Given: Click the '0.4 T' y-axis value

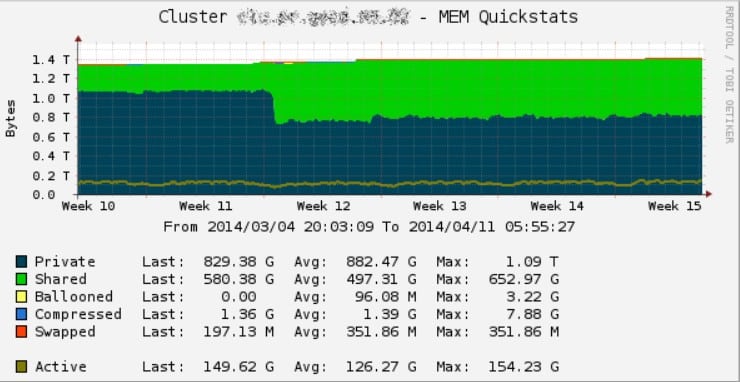Looking at the screenshot, I should tap(51, 156).
